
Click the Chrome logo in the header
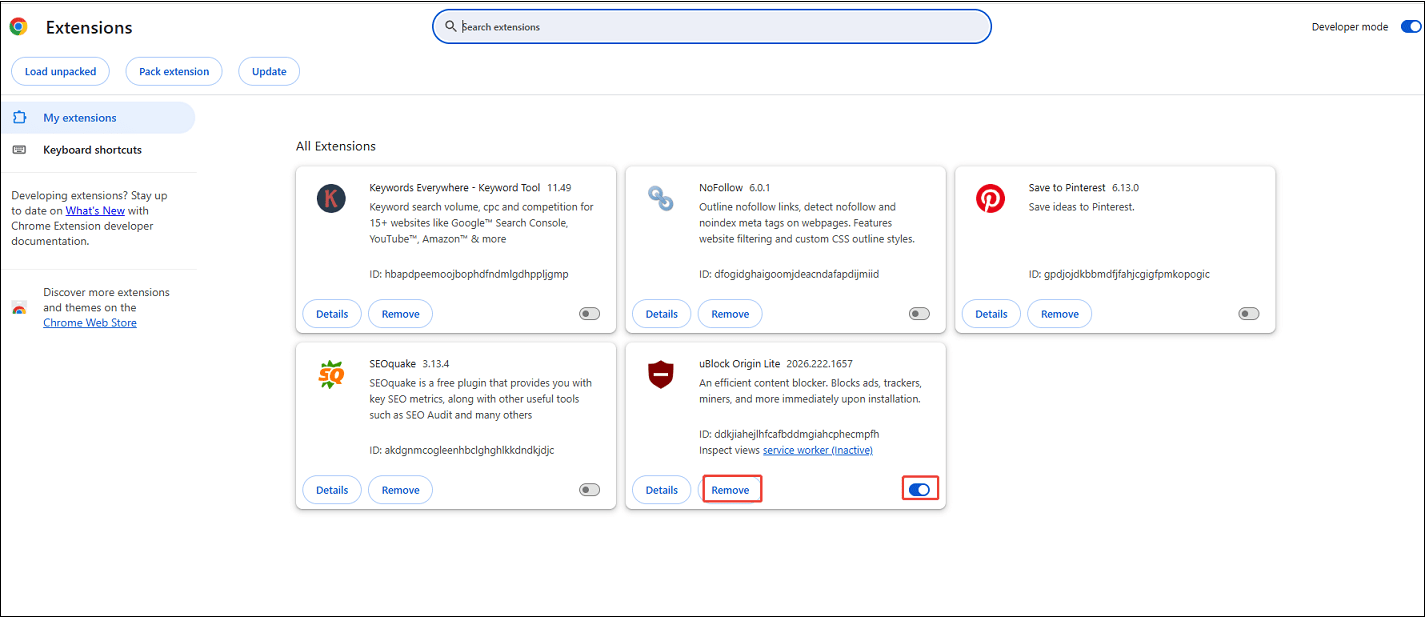click(x=19, y=27)
